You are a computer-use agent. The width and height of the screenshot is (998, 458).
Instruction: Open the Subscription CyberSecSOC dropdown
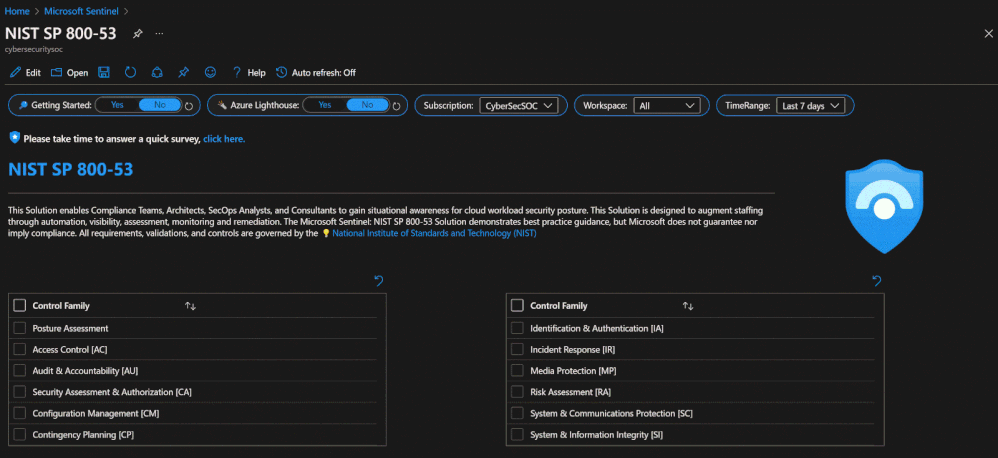[519, 106]
